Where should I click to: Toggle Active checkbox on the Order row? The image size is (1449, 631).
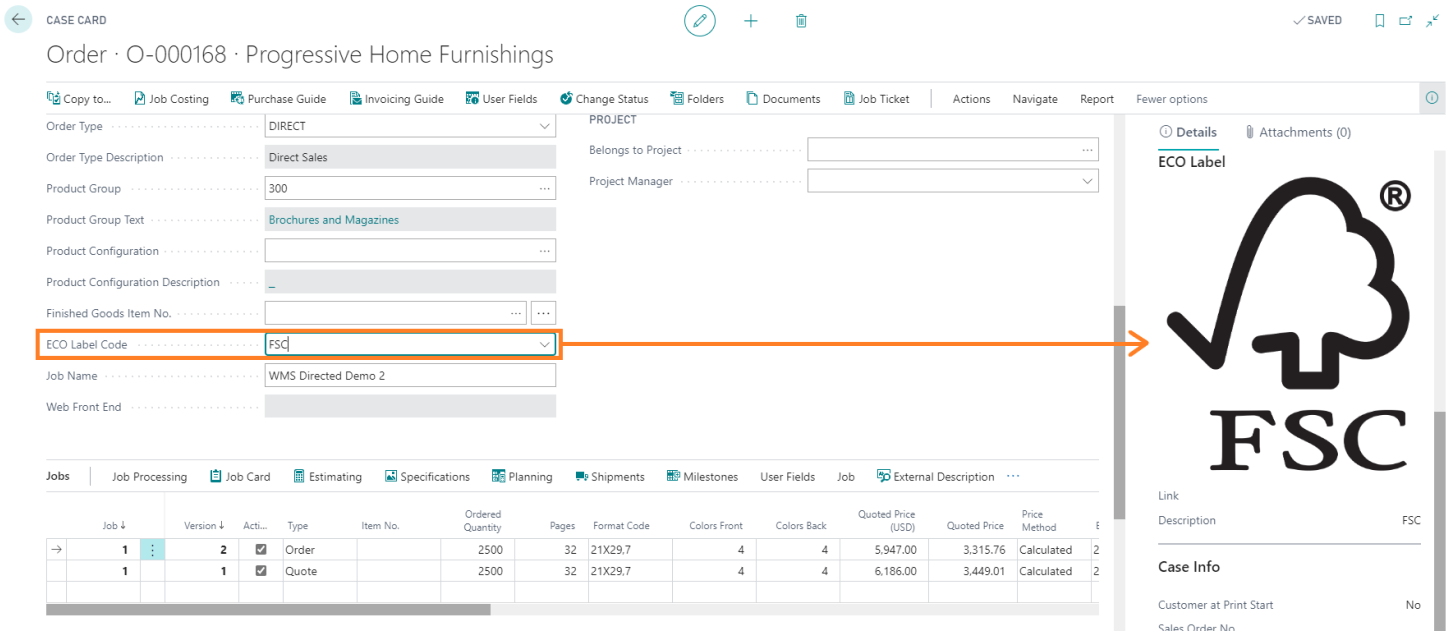pyautogui.click(x=261, y=549)
